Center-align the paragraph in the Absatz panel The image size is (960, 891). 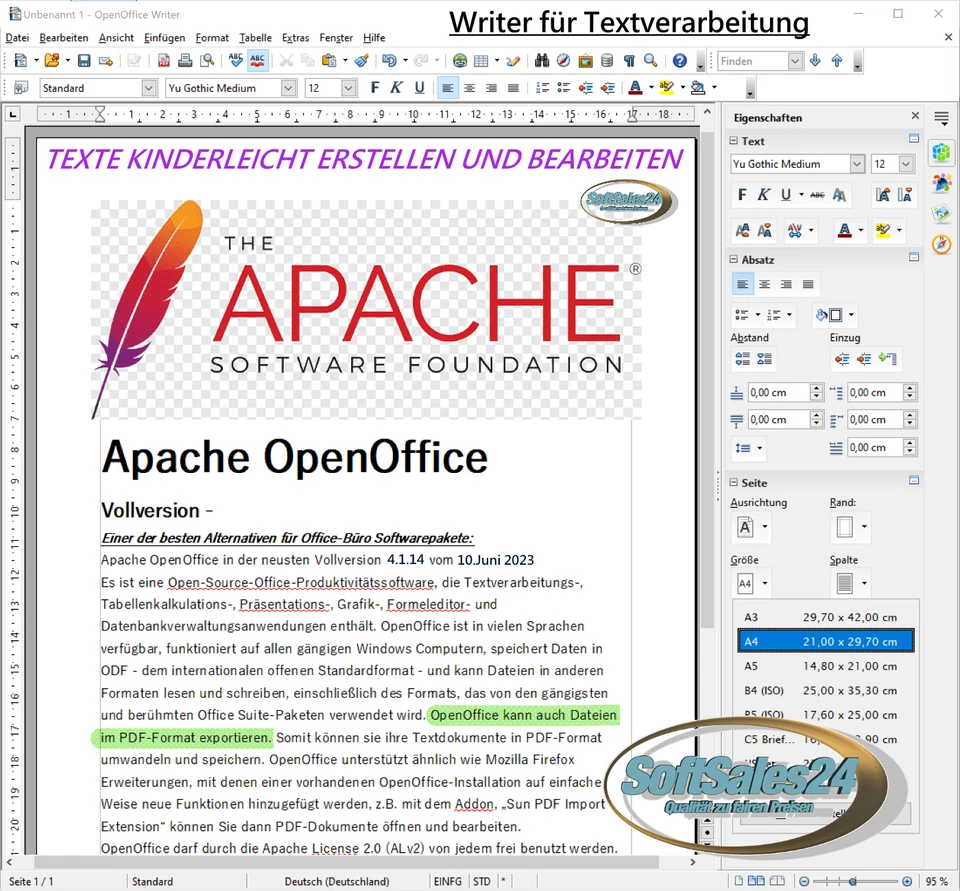[765, 283]
